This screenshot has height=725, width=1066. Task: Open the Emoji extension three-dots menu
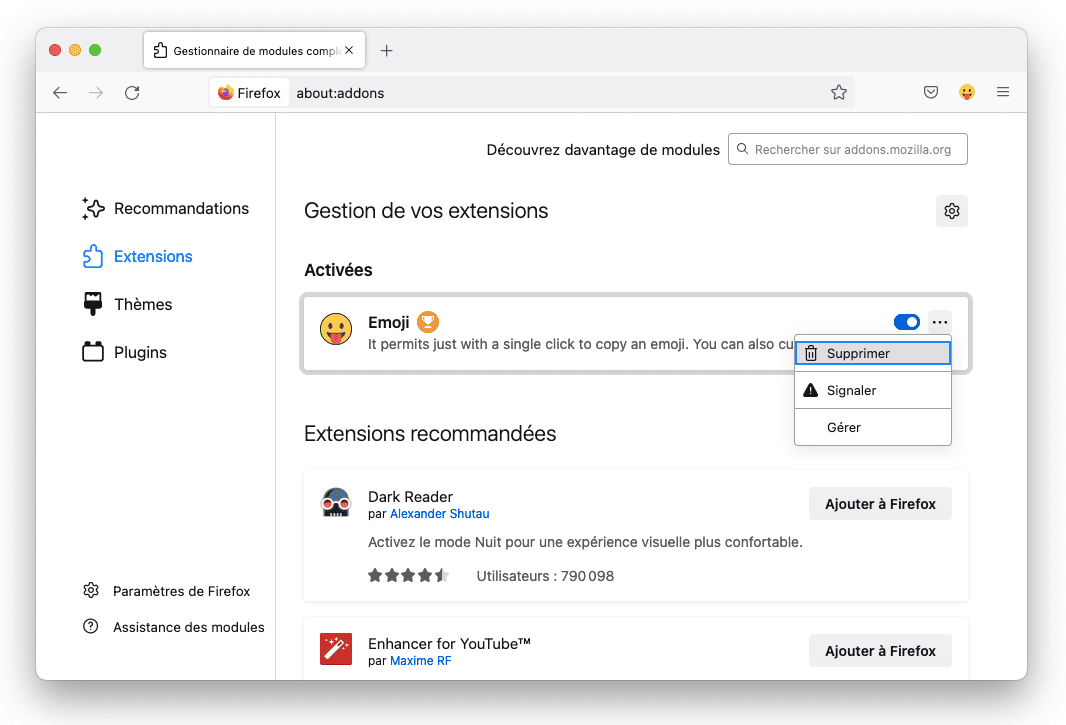[940, 322]
